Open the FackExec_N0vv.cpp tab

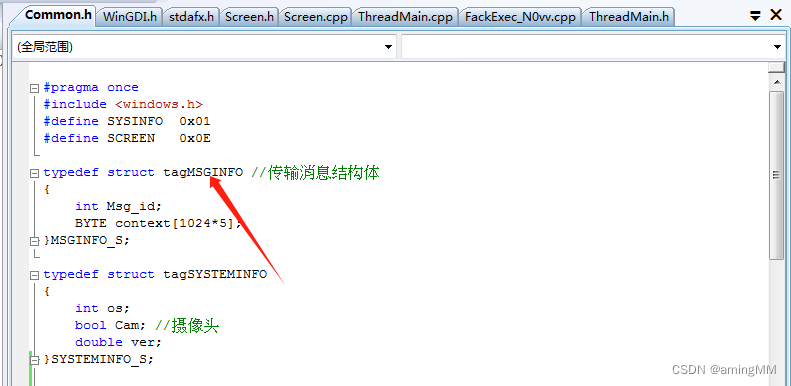pyautogui.click(x=520, y=17)
